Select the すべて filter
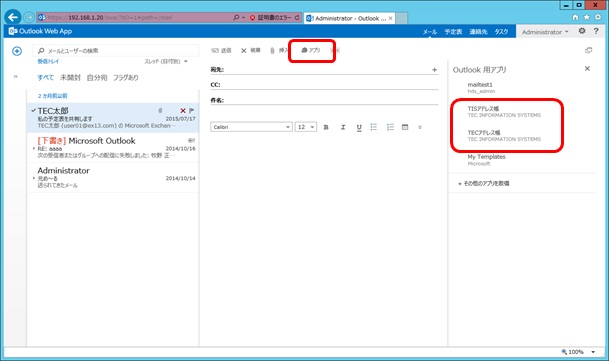The width and height of the screenshot is (609, 361). coord(45,78)
